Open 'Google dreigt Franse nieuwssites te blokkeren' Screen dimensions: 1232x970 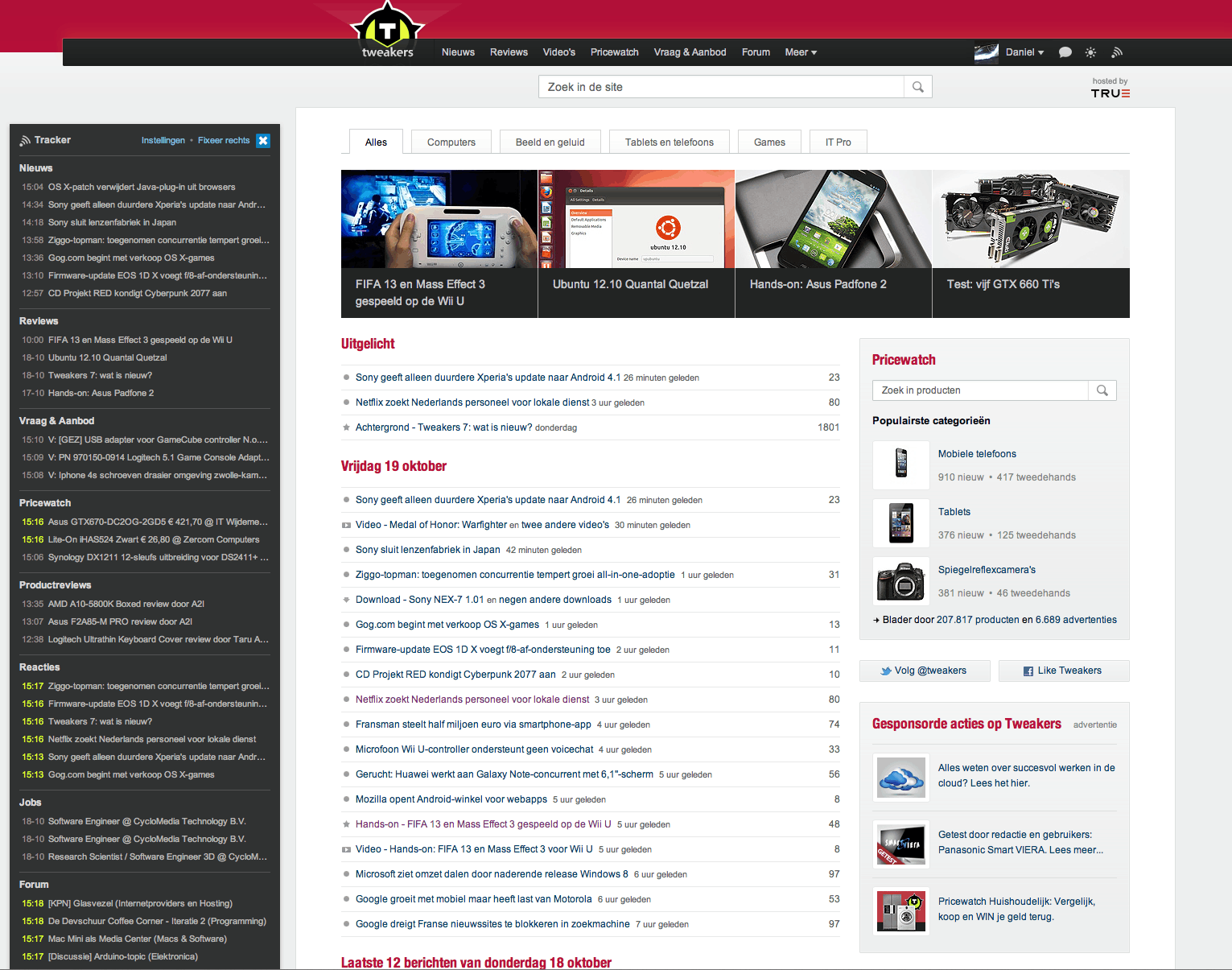pyautogui.click(x=492, y=924)
